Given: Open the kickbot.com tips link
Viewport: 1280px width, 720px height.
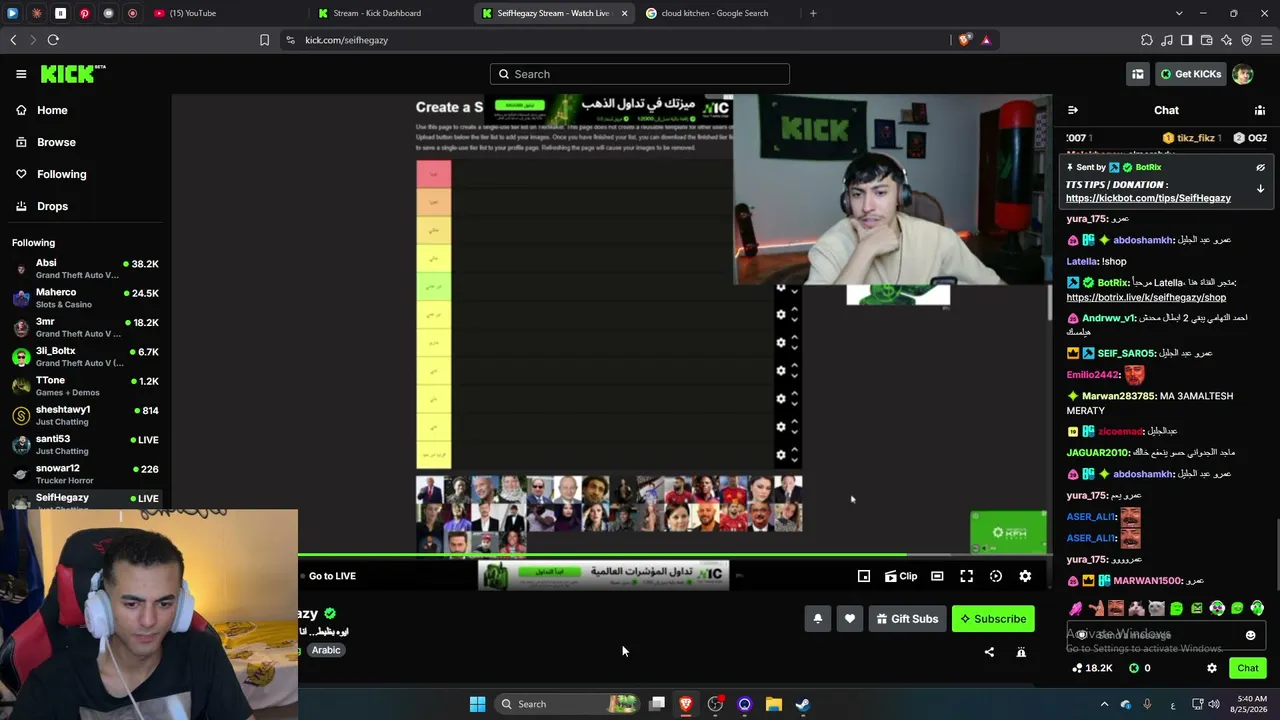Looking at the screenshot, I should pyautogui.click(x=1148, y=198).
